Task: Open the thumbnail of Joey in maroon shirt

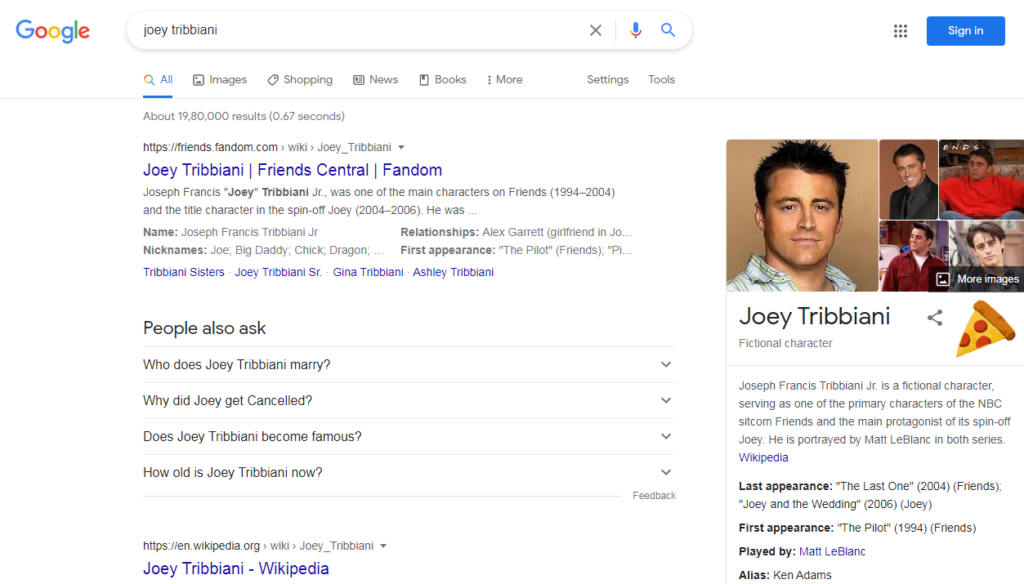Action: pyautogui.click(x=914, y=256)
